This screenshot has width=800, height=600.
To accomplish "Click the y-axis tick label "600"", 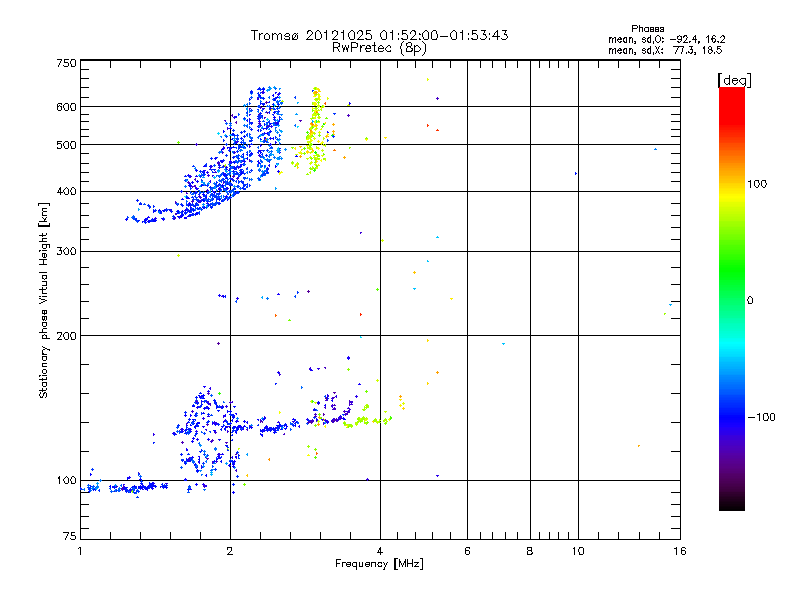I will [67, 107].
